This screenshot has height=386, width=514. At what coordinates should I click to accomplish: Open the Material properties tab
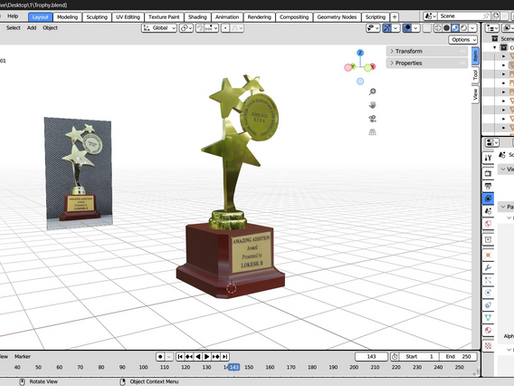click(488, 330)
